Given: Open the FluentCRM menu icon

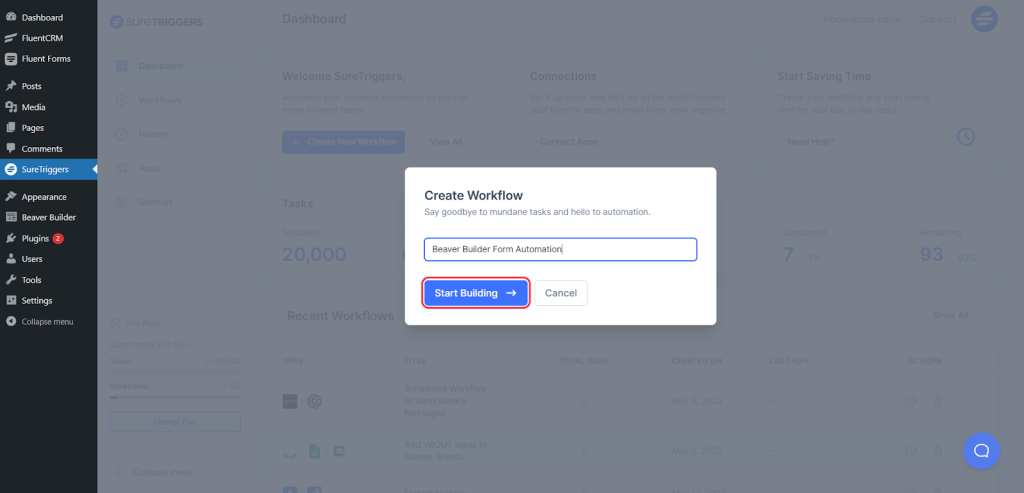Looking at the screenshot, I should click(x=11, y=38).
